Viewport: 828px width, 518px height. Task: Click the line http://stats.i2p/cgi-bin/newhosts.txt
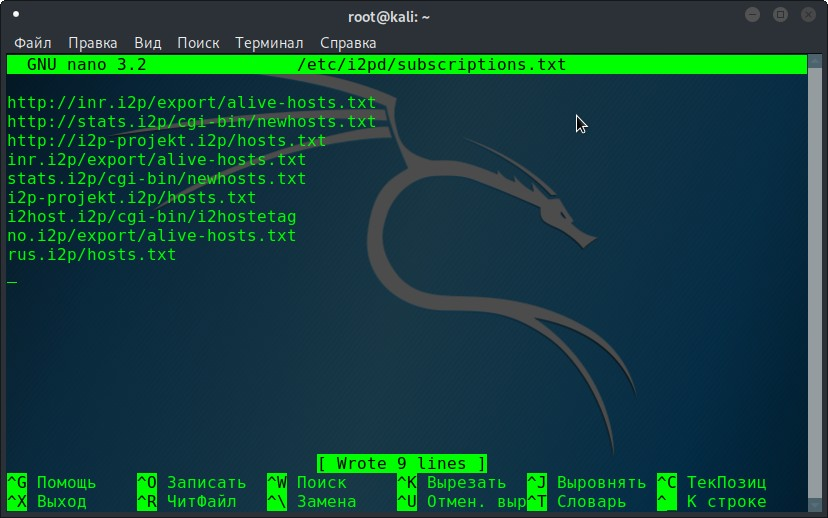pyautogui.click(x=191, y=121)
